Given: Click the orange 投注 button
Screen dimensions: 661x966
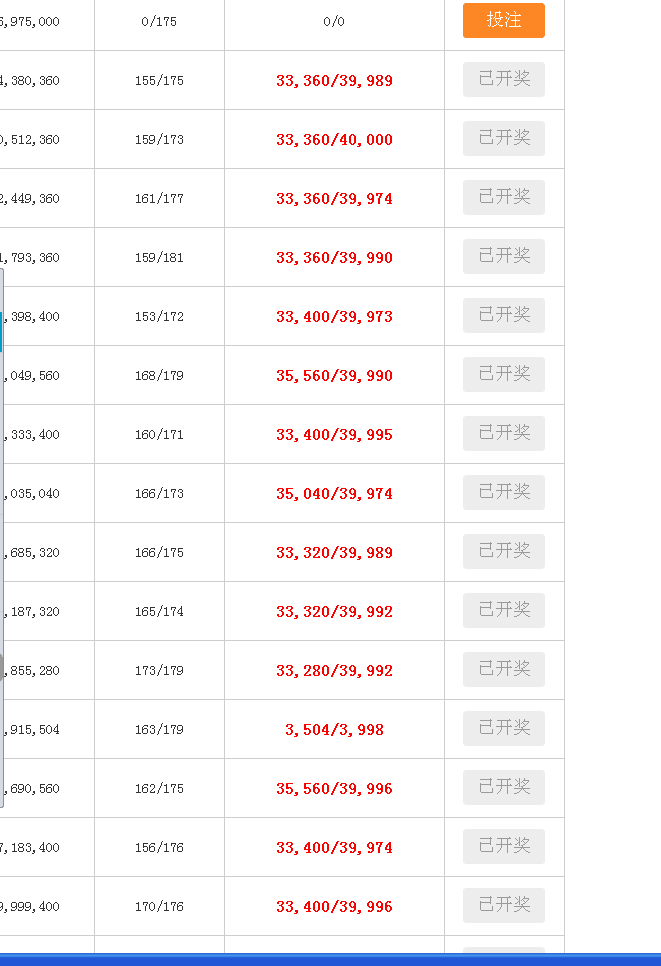Looking at the screenshot, I should [x=503, y=20].
